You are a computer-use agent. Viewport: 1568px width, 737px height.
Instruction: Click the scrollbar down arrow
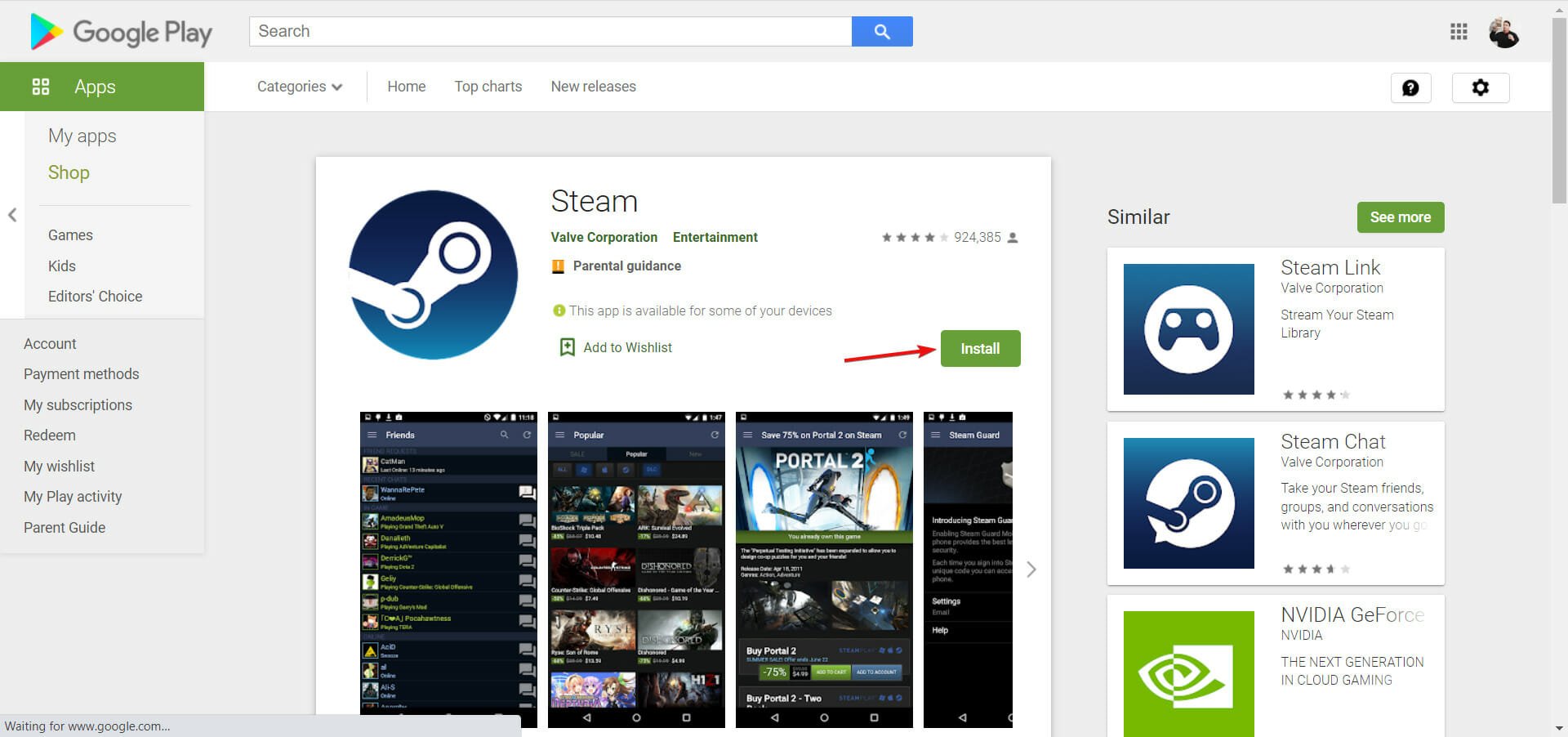coord(1559,729)
